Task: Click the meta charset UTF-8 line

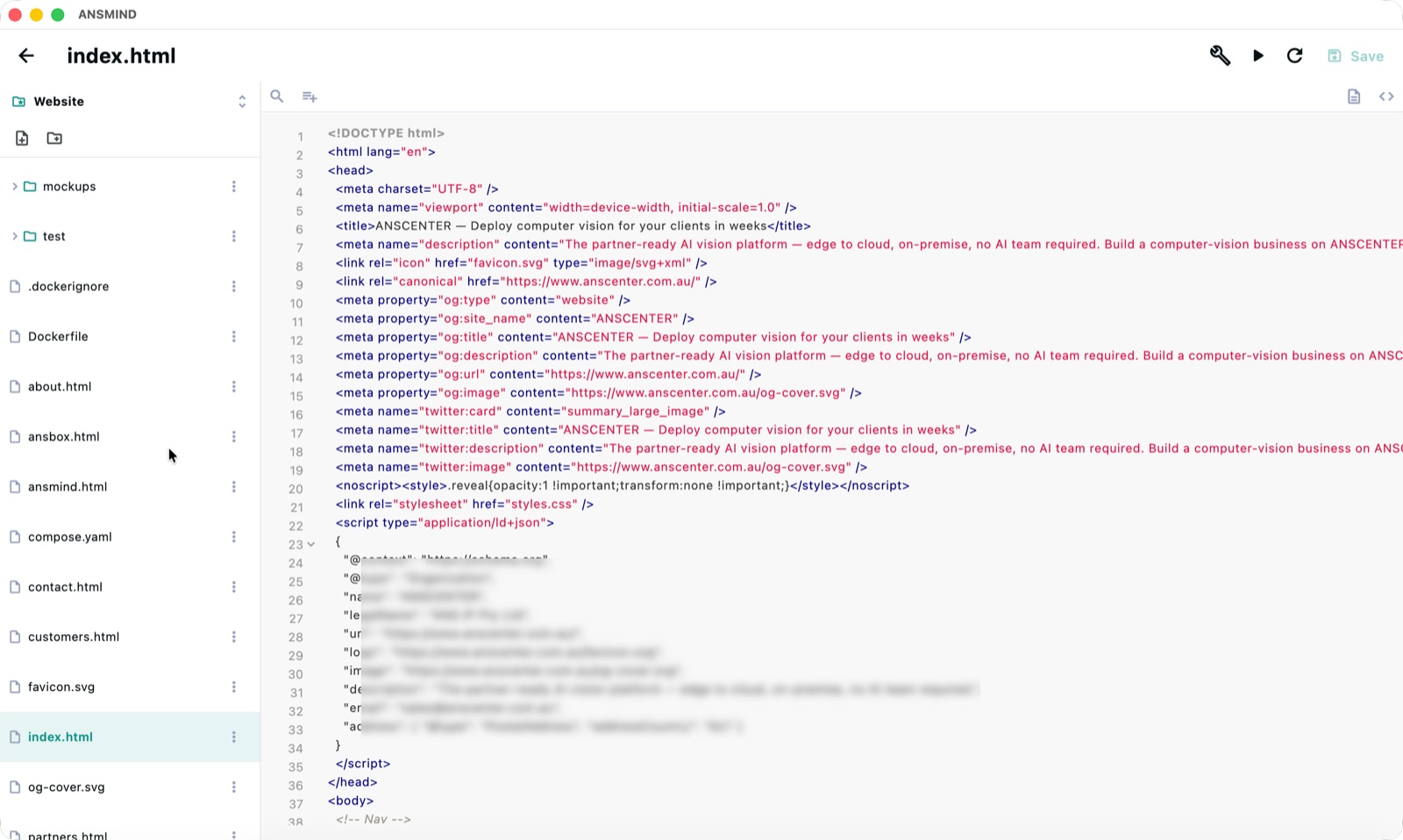Action: point(417,189)
